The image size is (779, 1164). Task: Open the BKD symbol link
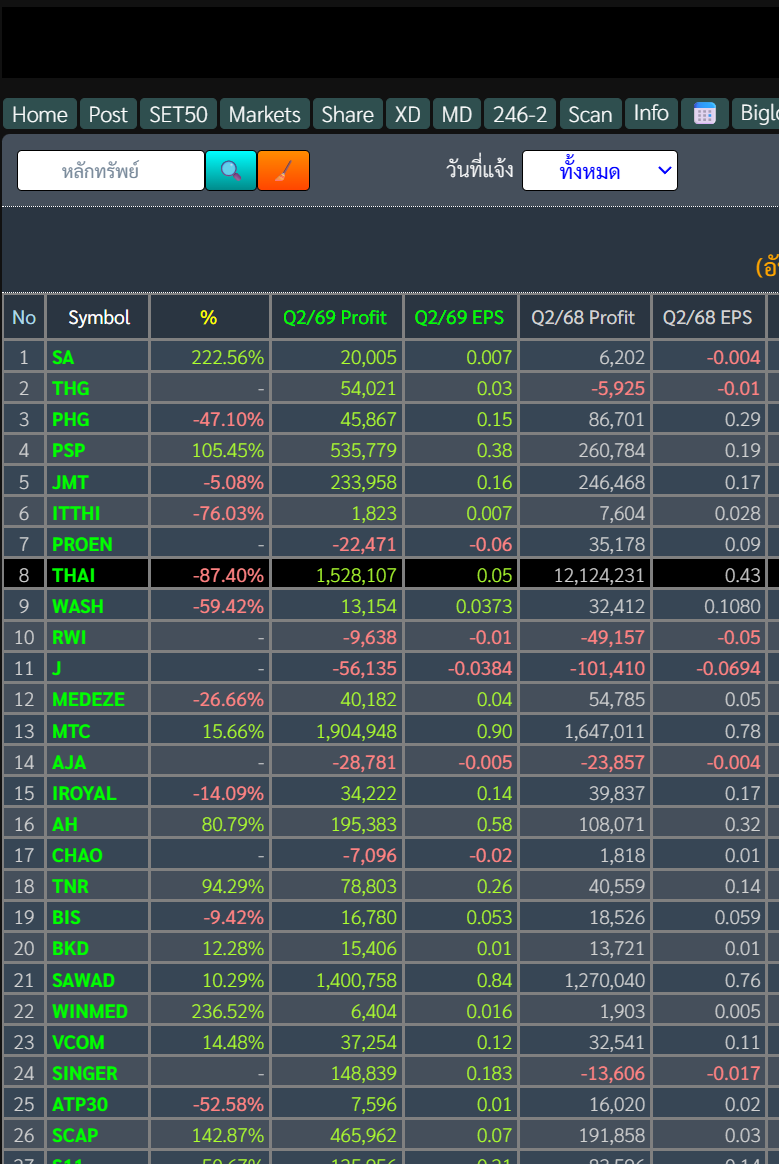pos(70,949)
